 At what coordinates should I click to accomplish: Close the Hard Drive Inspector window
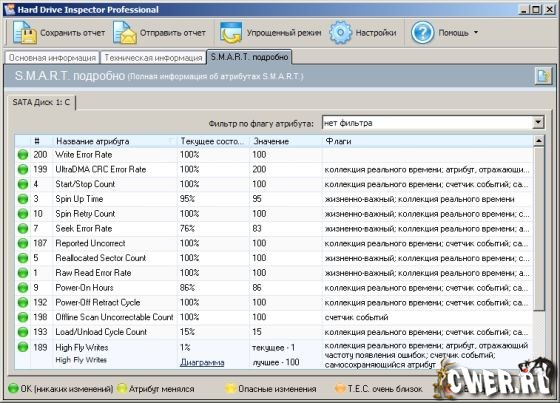click(x=549, y=10)
